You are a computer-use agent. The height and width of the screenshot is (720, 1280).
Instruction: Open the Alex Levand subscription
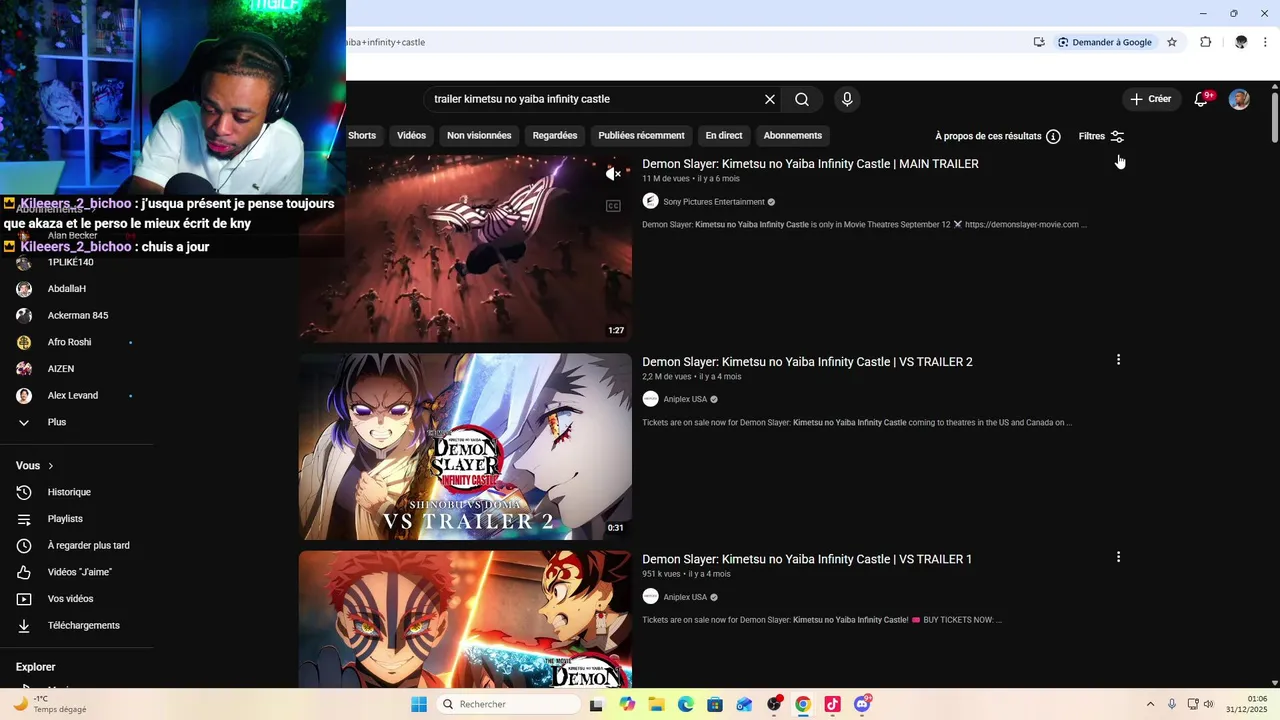76,396
